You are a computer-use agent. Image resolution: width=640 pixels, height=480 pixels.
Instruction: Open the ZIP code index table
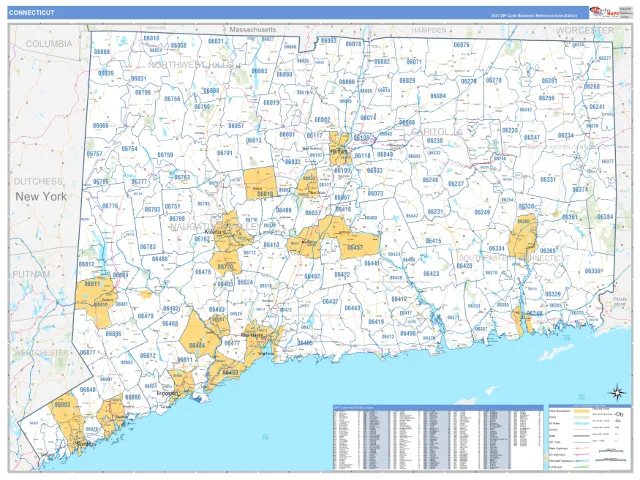(x=438, y=438)
